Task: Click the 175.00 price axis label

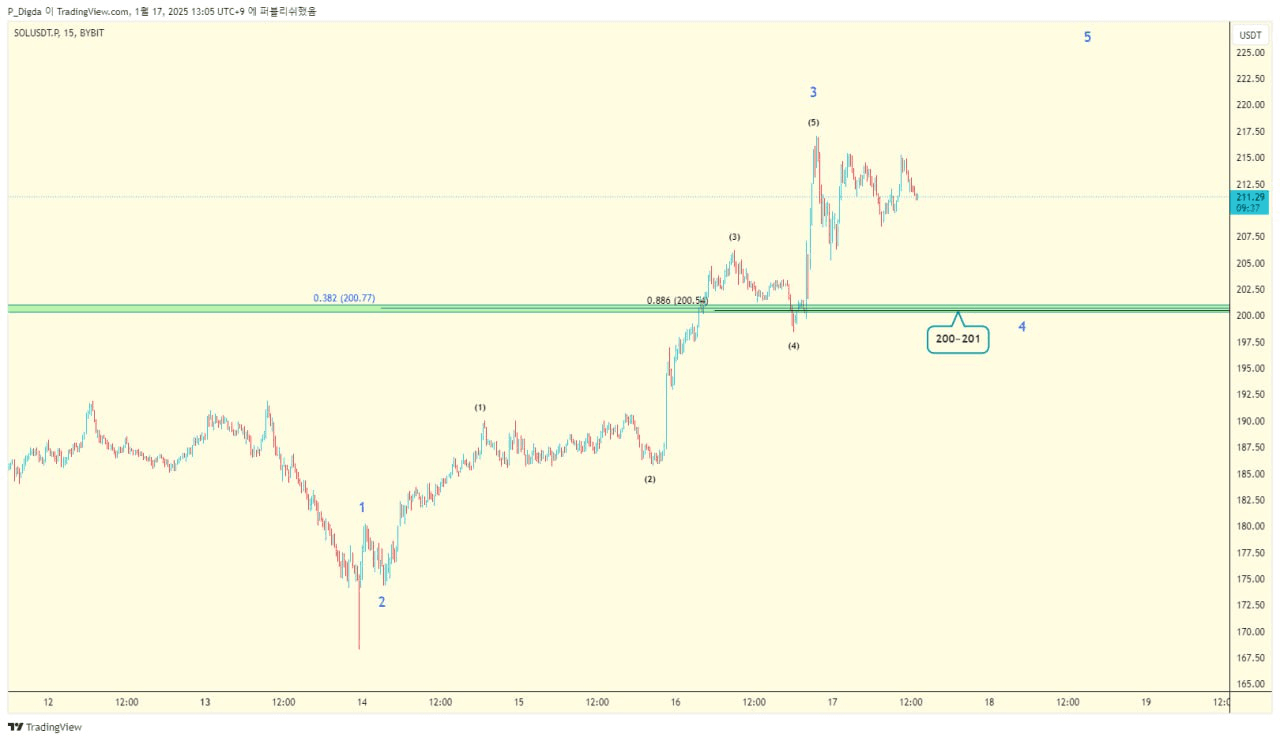Action: pyautogui.click(x=1250, y=579)
